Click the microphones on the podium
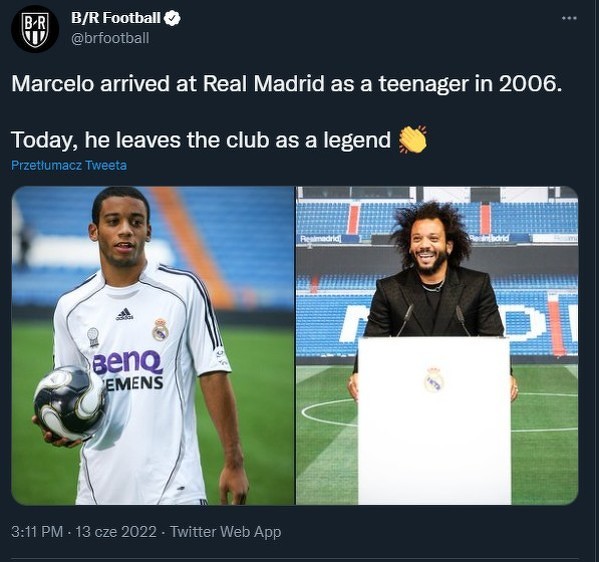599x562 pixels. pos(434,320)
